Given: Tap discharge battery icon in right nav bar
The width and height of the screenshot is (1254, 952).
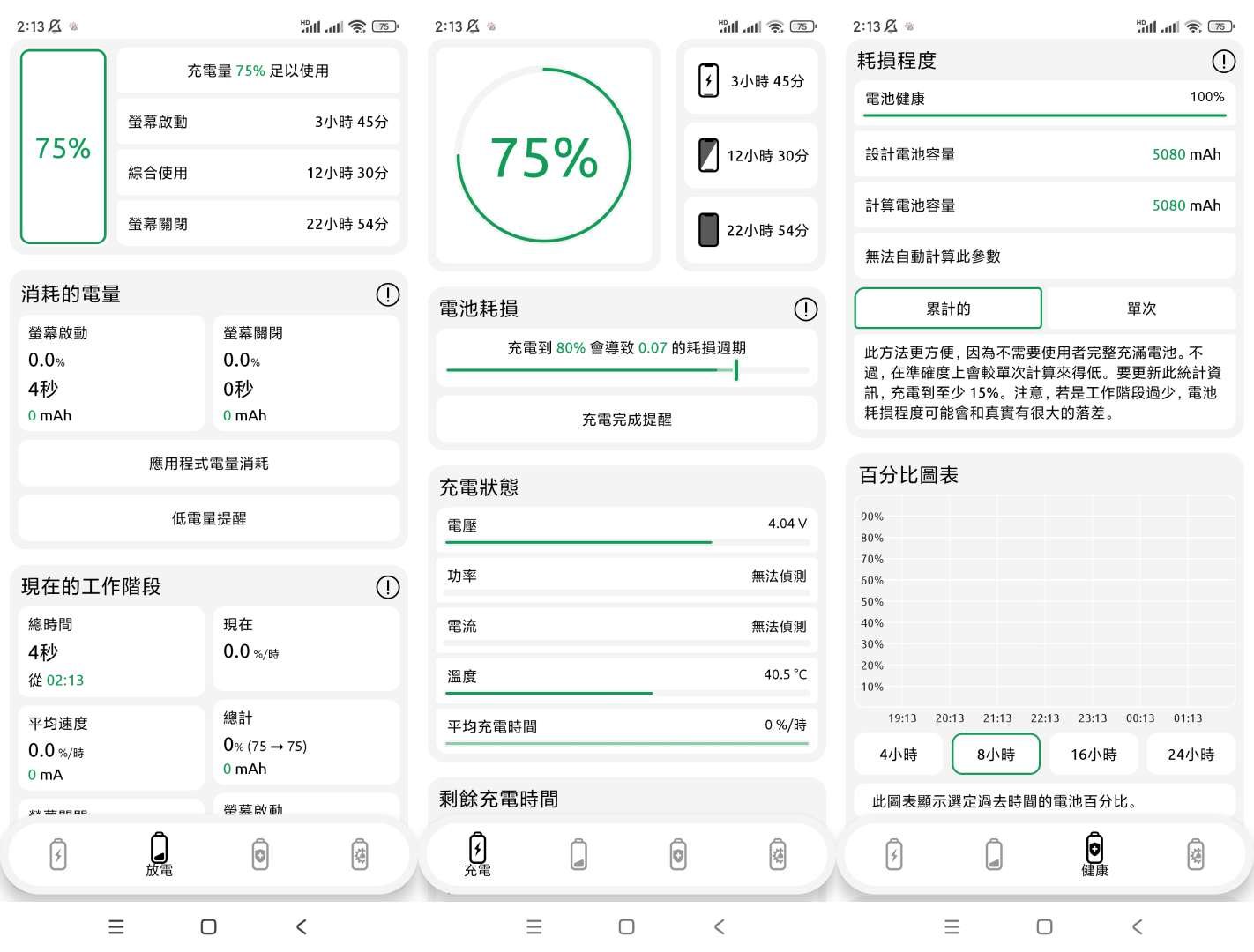Looking at the screenshot, I should pyautogui.click(x=994, y=854).
